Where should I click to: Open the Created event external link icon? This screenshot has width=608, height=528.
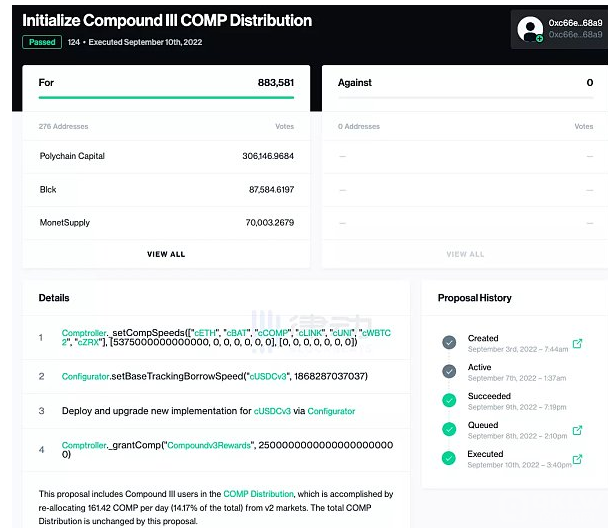click(577, 343)
